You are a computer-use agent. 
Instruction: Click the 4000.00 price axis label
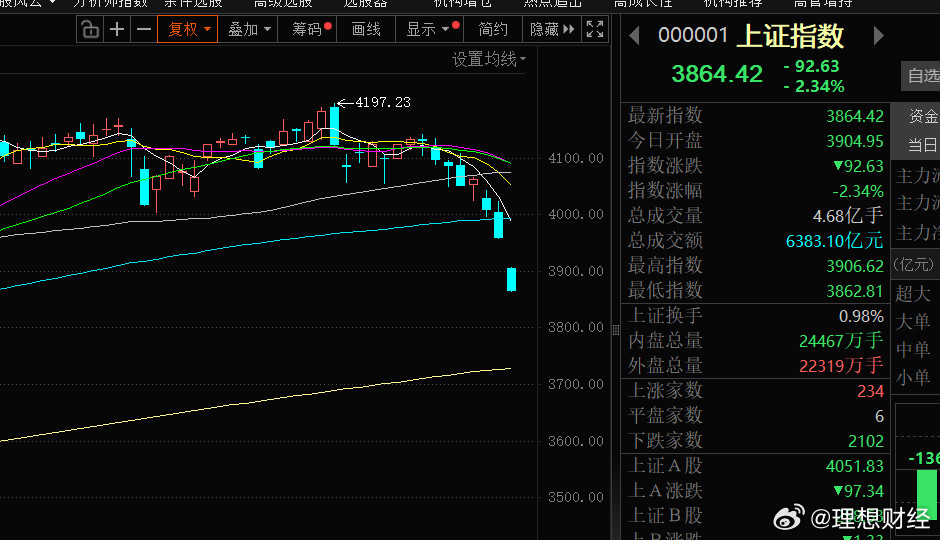point(576,214)
